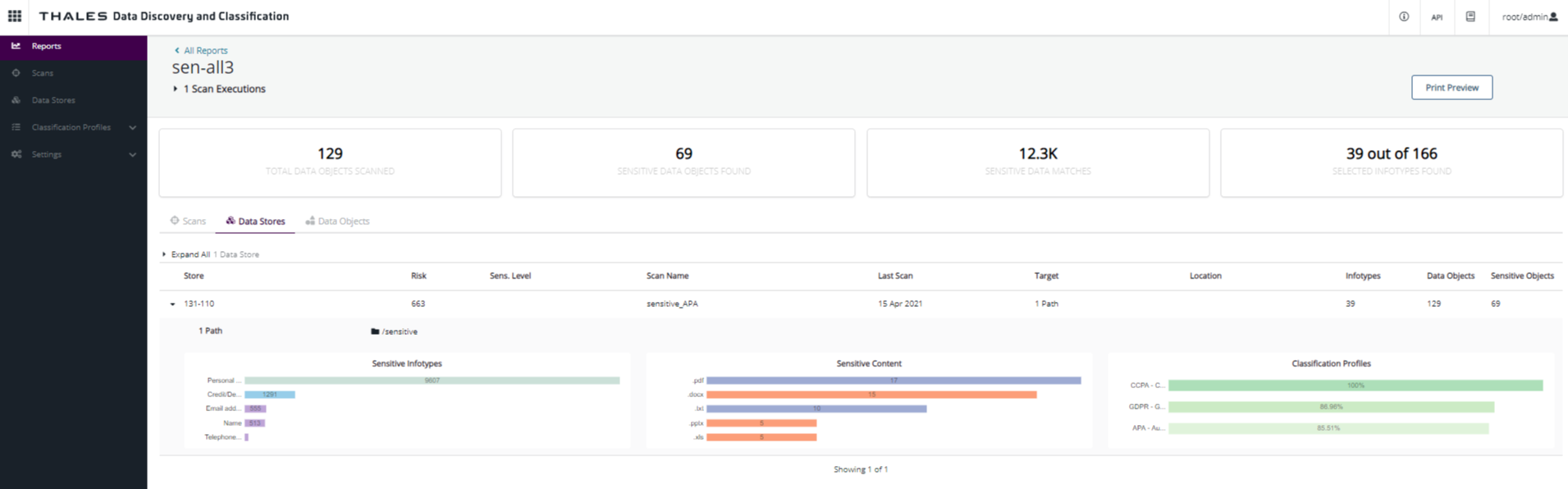The height and width of the screenshot is (489, 1568).
Task: Open the API link icon
Action: 1437,17
